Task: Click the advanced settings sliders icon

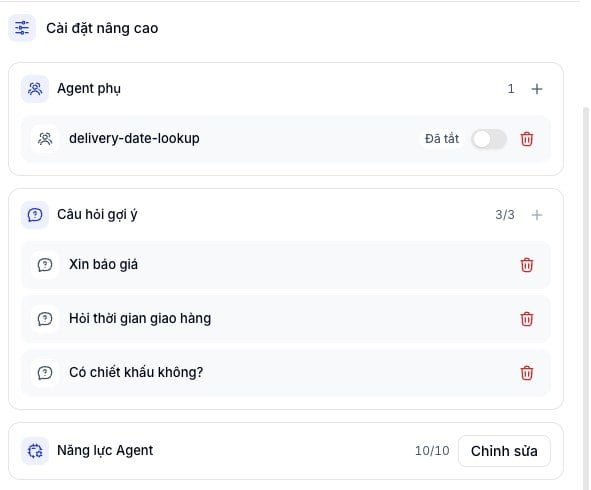Action: (x=22, y=28)
